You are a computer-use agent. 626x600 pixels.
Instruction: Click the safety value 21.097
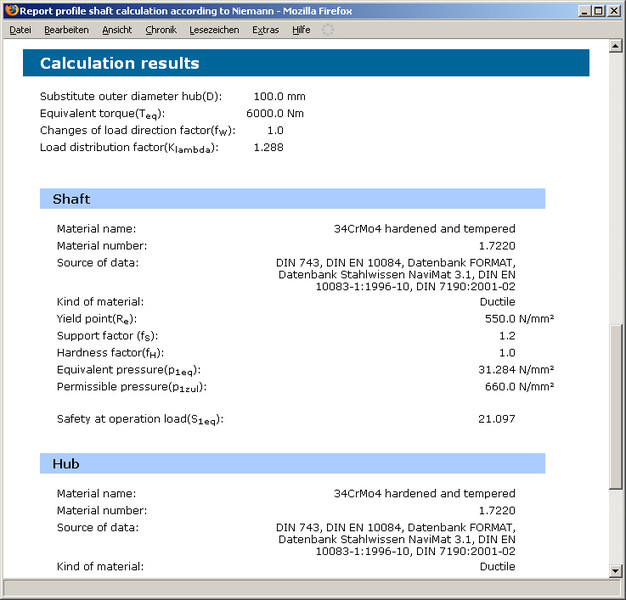(x=496, y=419)
